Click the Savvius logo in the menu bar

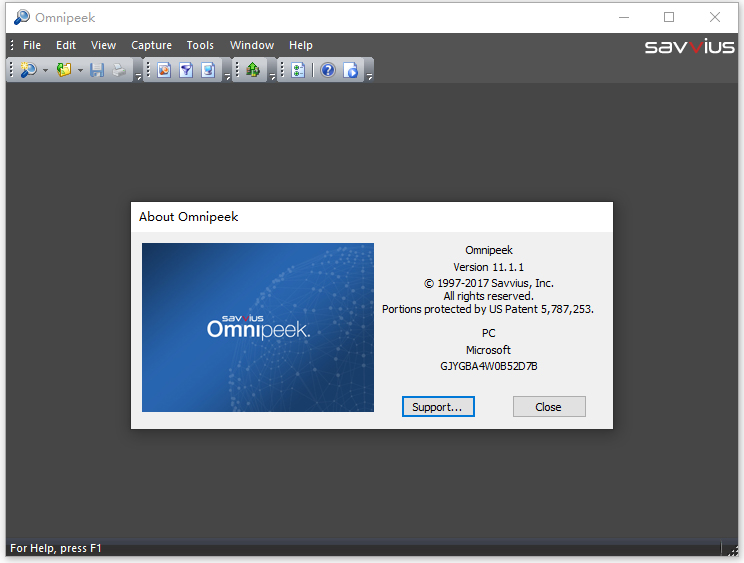pos(689,46)
